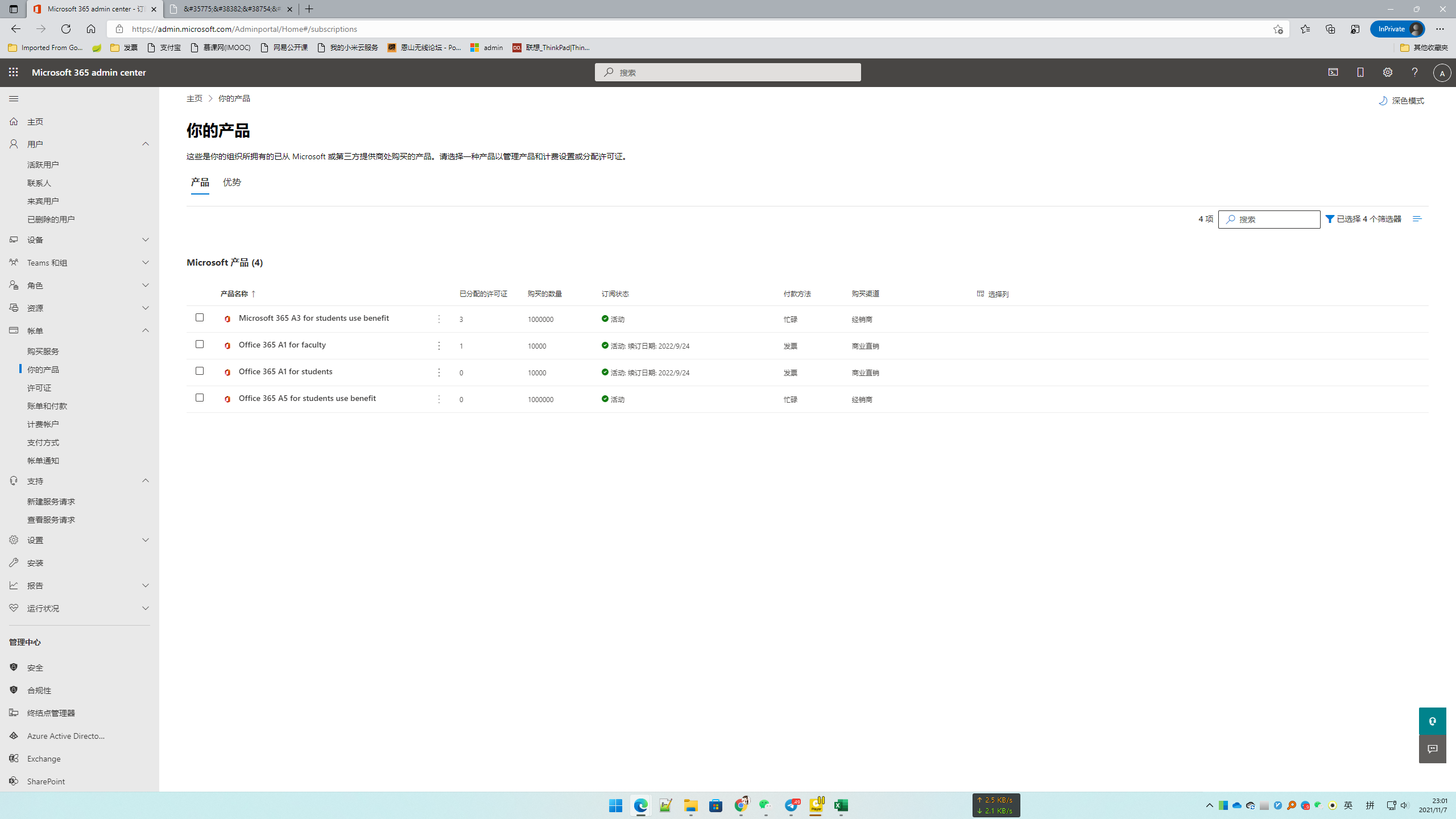This screenshot has height=819, width=1456.
Task: Open Office 365 A5 for students use benefit
Action: (307, 398)
